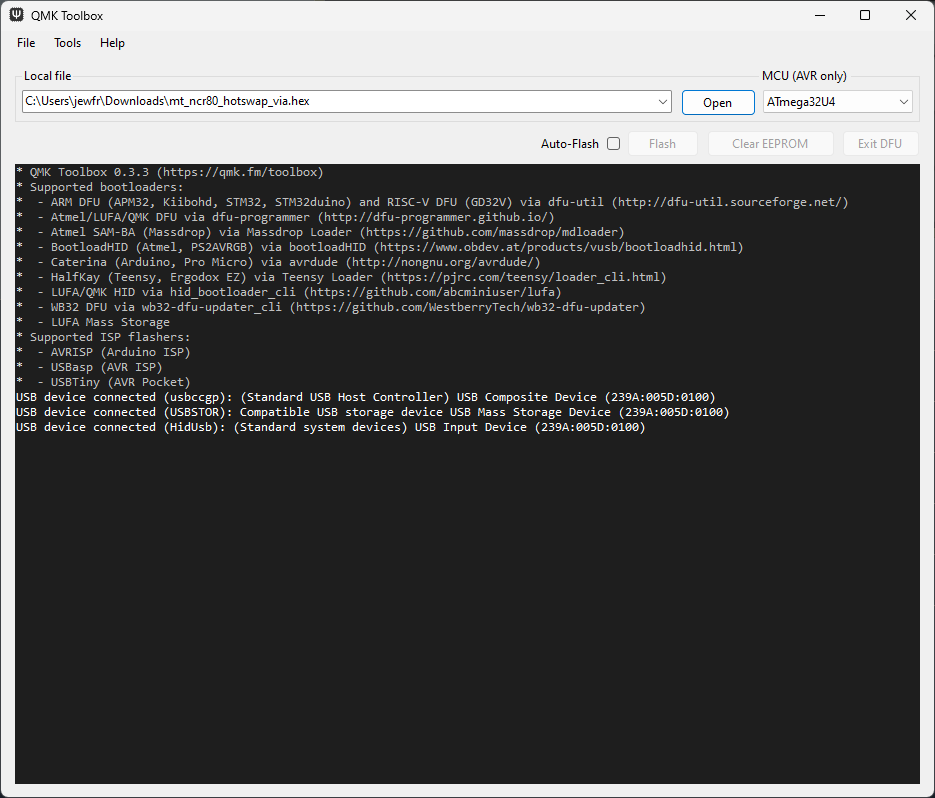Click the QMK Toolbox app icon in title bar
This screenshot has height=798, width=935.
(16, 15)
